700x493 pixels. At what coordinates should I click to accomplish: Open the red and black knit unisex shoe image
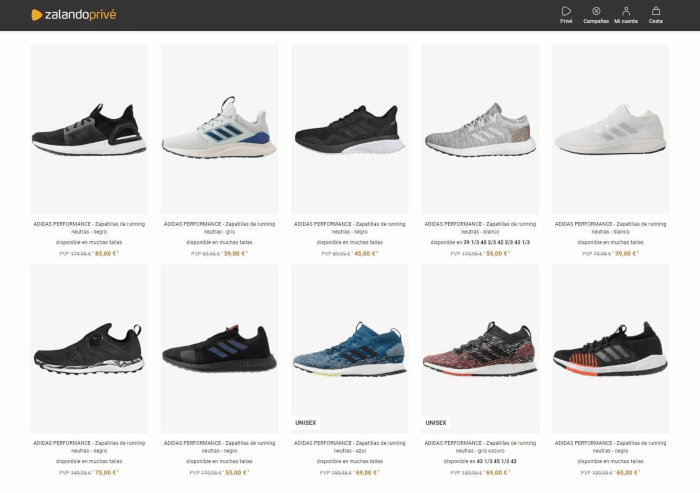tap(480, 349)
